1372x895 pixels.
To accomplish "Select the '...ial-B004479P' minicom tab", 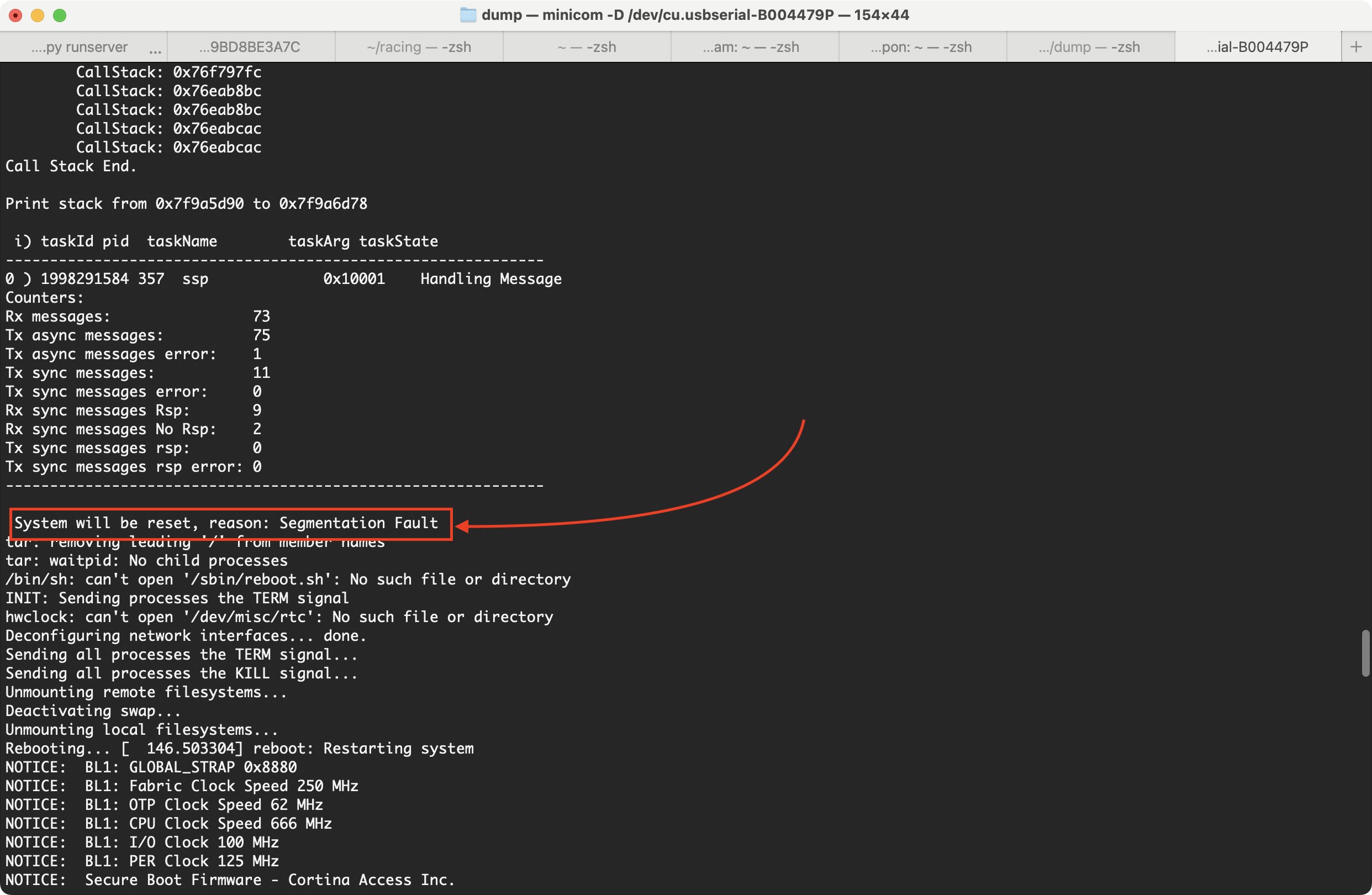I will 1257,47.
